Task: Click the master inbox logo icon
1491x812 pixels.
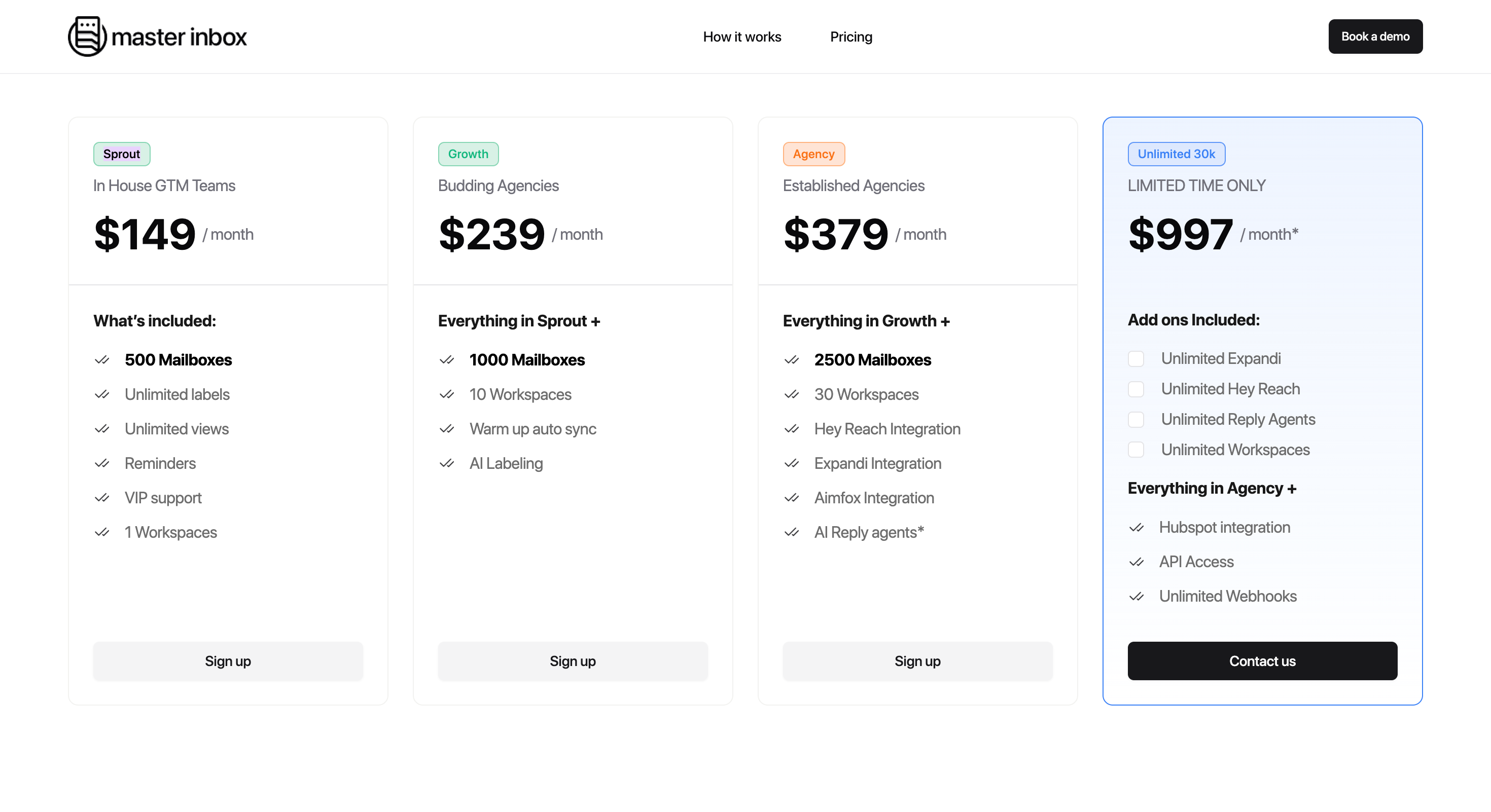Action: [87, 36]
